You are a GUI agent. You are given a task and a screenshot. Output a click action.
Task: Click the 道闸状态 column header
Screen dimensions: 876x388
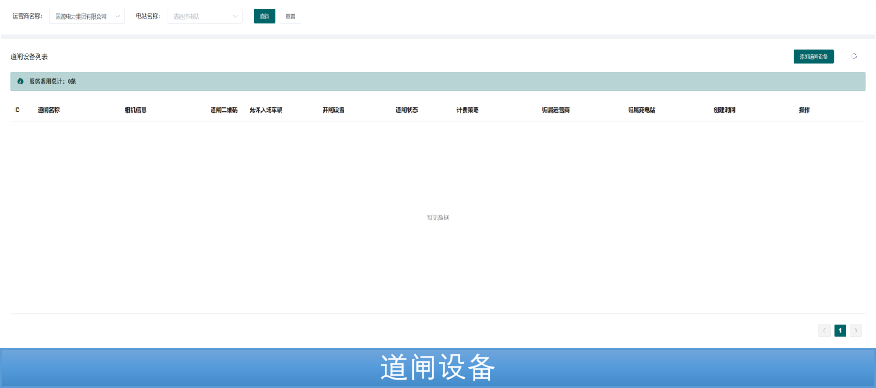pos(406,111)
